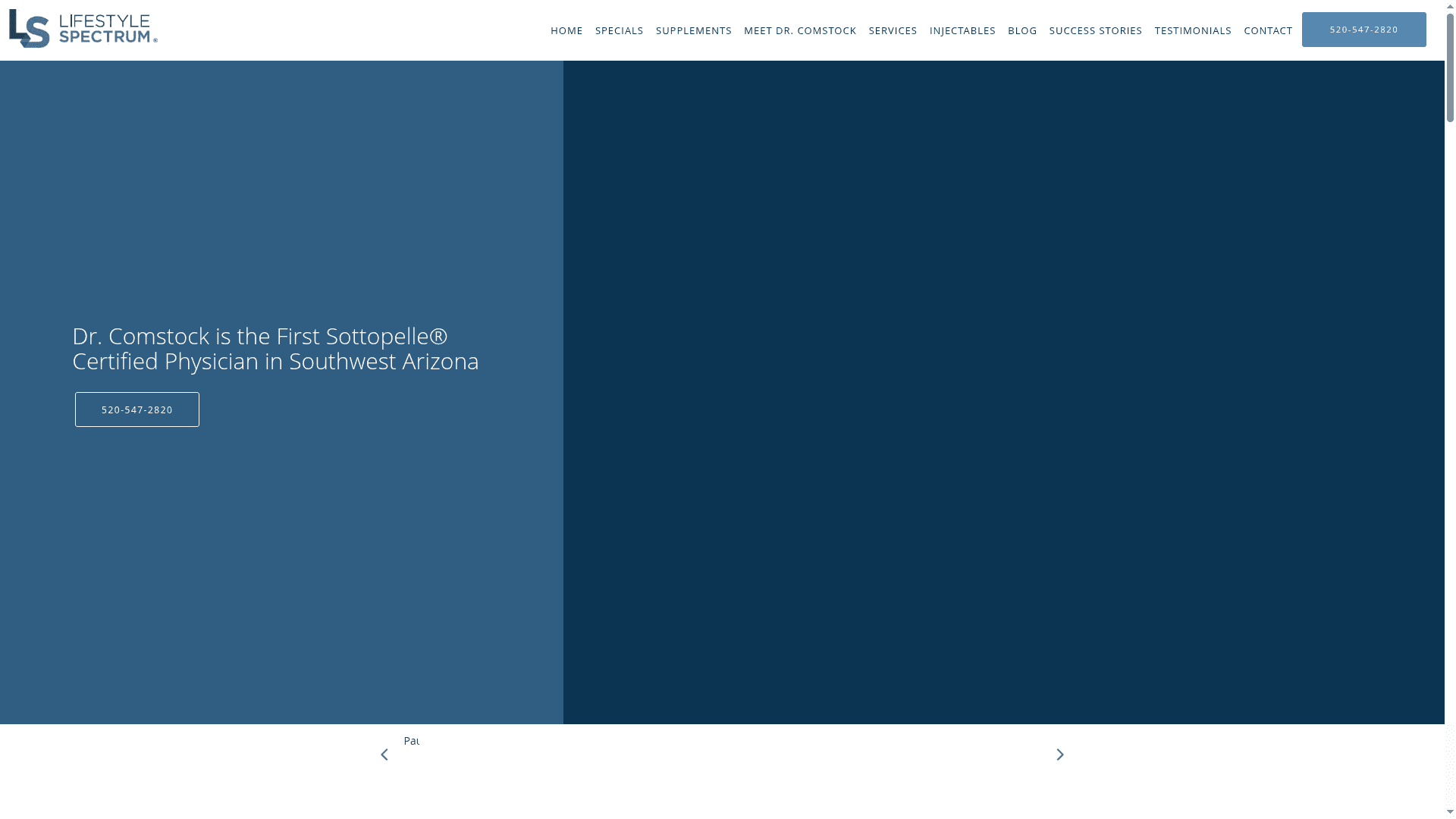Screen dimensions: 1456x819
Task: Open the CONTACT navigation item
Action: click(1268, 30)
